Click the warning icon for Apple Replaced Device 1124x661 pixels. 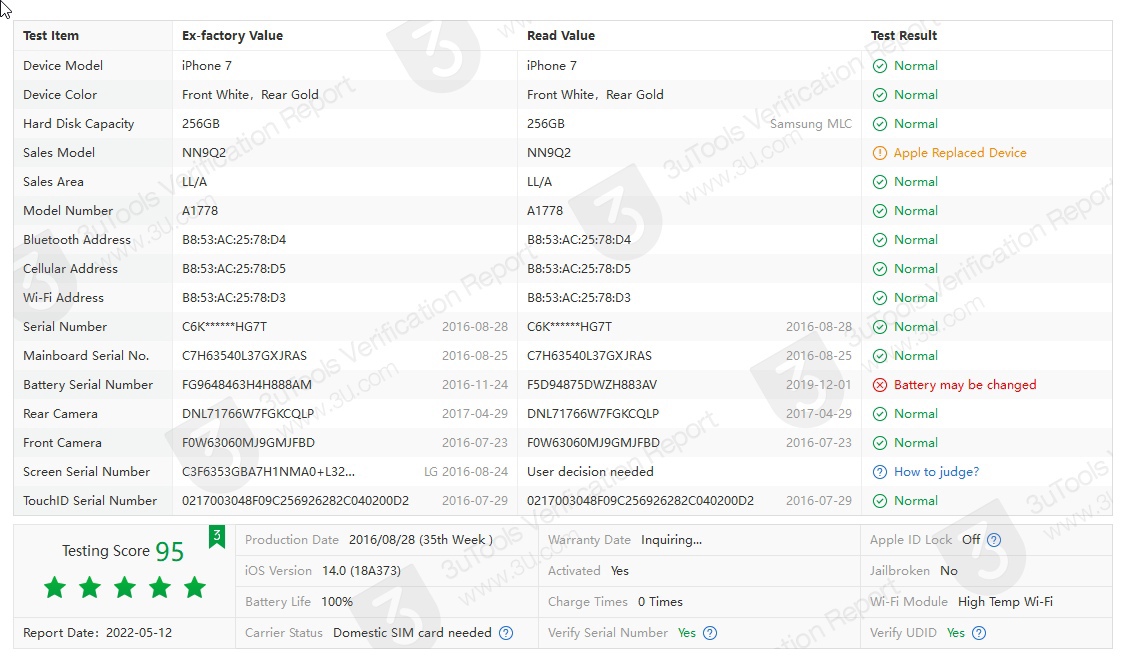880,153
